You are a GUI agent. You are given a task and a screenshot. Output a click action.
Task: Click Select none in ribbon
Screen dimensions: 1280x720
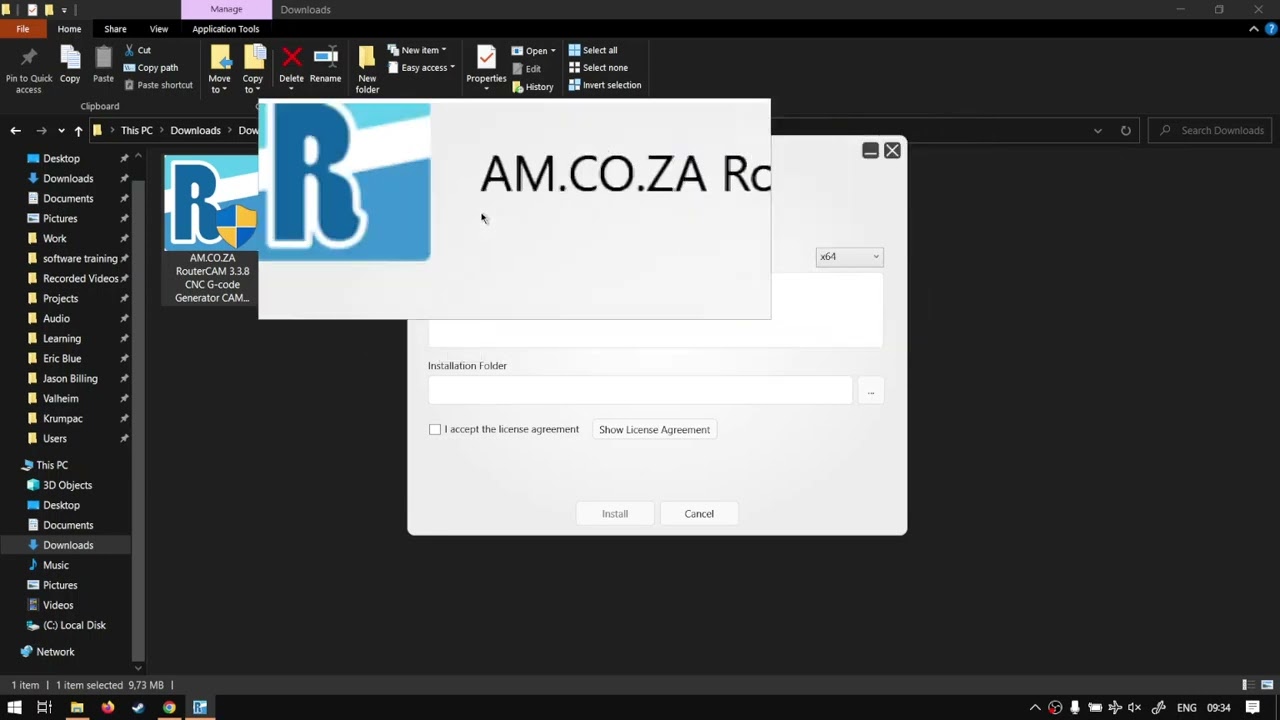coord(598,68)
